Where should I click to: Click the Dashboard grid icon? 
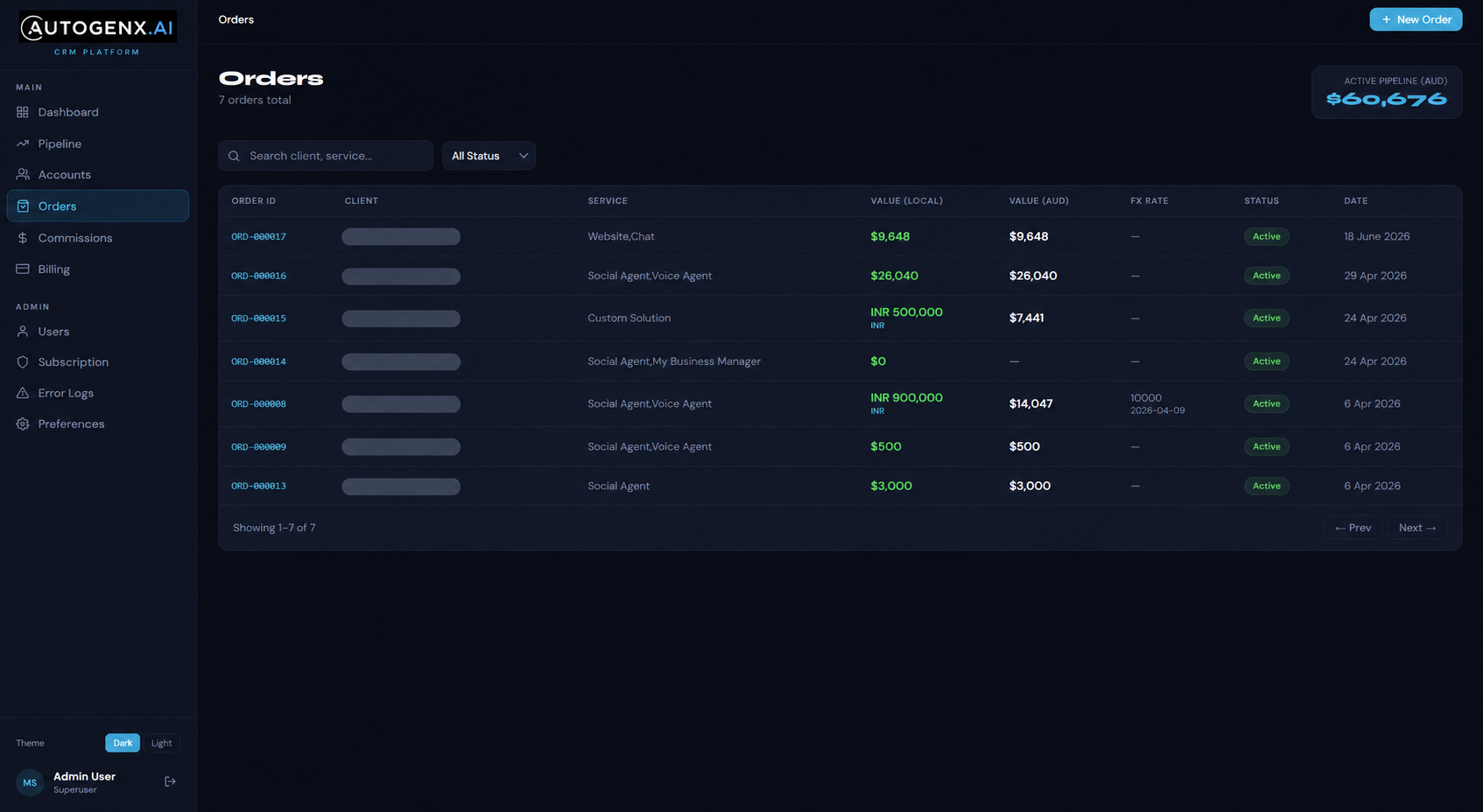pyautogui.click(x=23, y=112)
